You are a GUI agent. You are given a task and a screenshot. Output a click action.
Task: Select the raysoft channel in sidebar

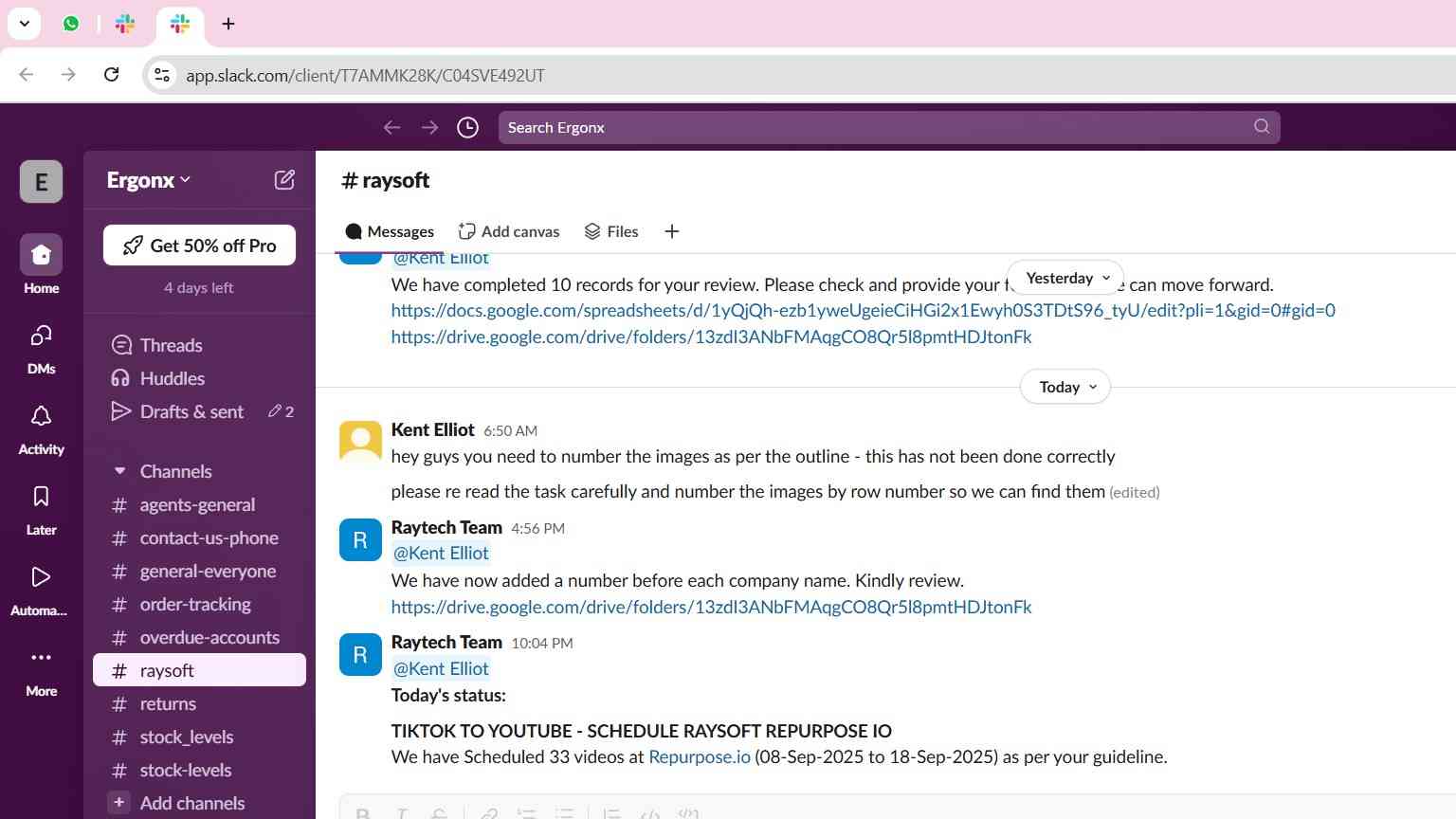click(x=199, y=670)
